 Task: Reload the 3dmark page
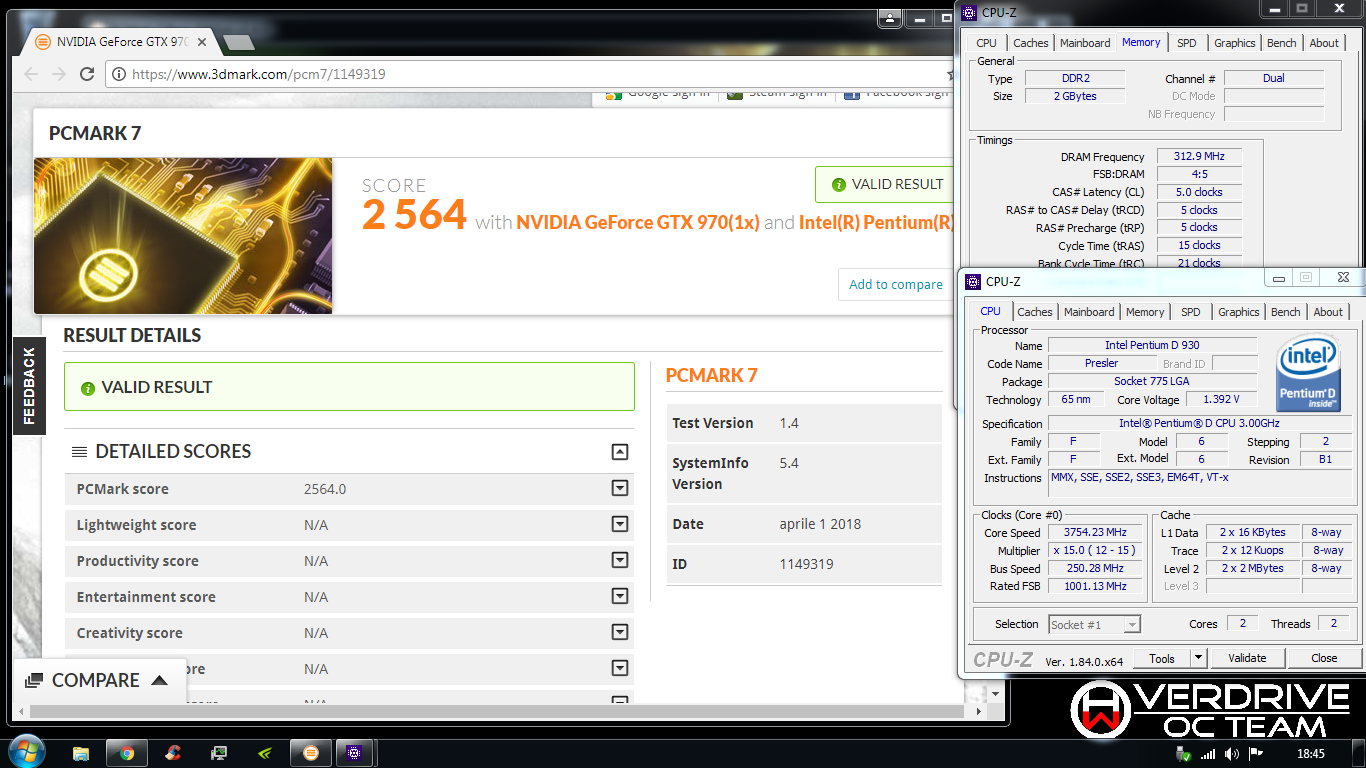pos(87,74)
